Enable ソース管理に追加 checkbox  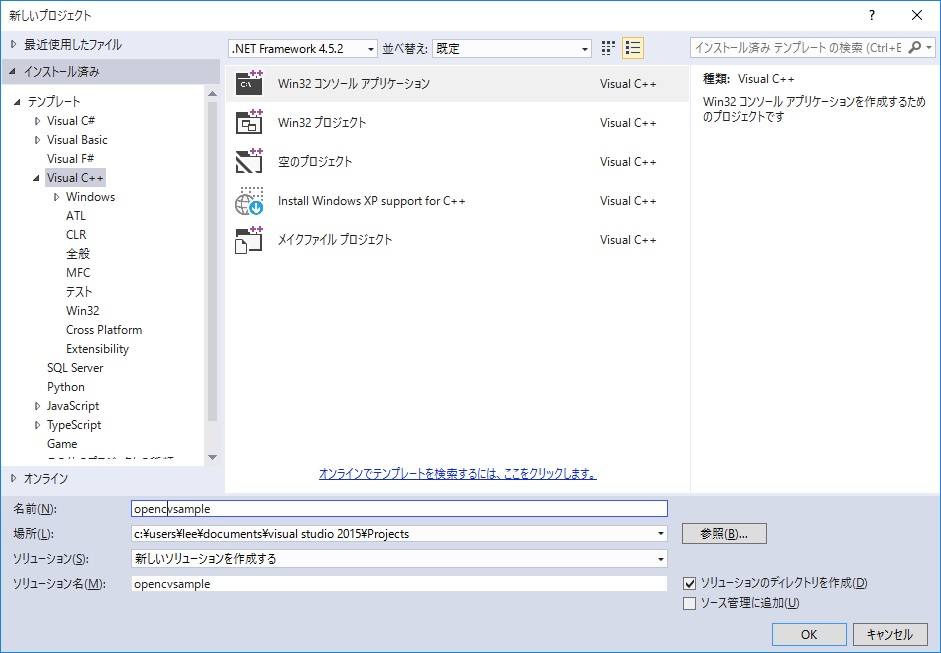tap(689, 603)
